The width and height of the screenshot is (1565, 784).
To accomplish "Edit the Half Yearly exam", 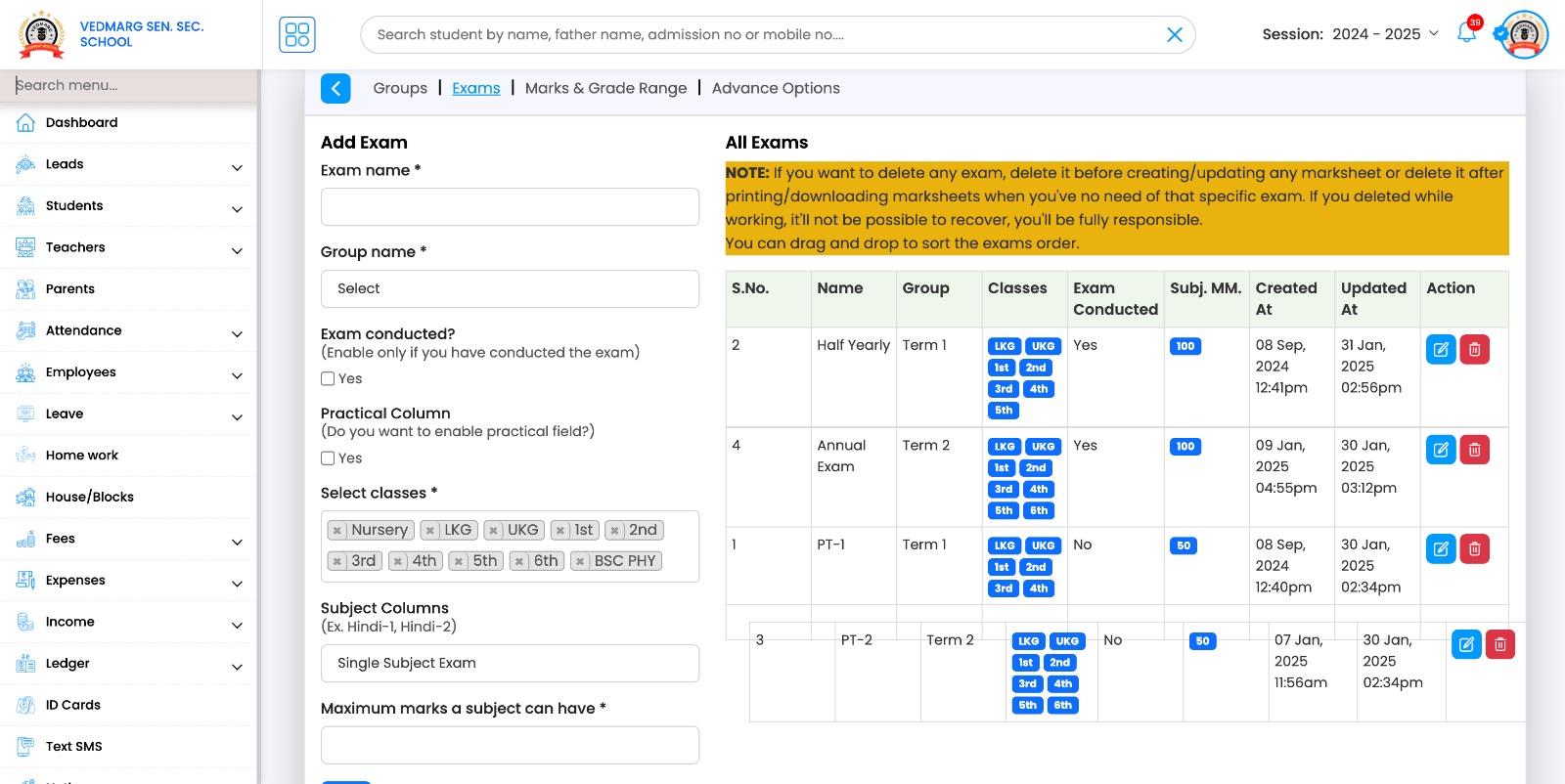I will pos(1441,349).
